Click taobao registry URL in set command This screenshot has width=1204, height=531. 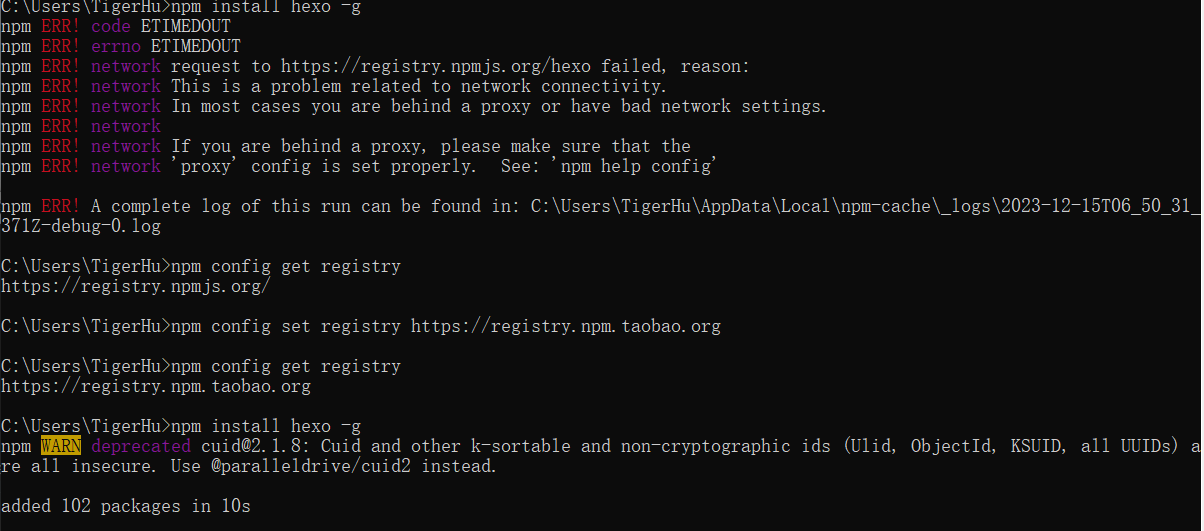pos(566,326)
